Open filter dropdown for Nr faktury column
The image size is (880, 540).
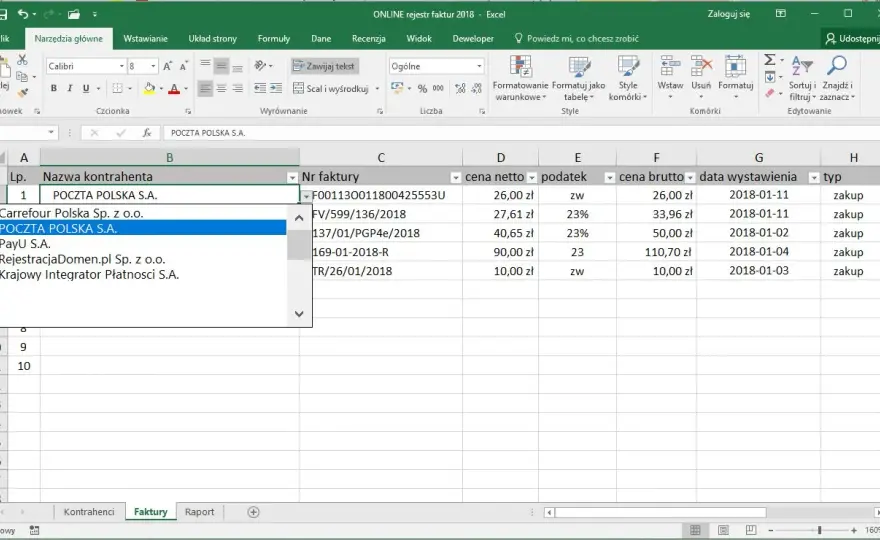(455, 177)
